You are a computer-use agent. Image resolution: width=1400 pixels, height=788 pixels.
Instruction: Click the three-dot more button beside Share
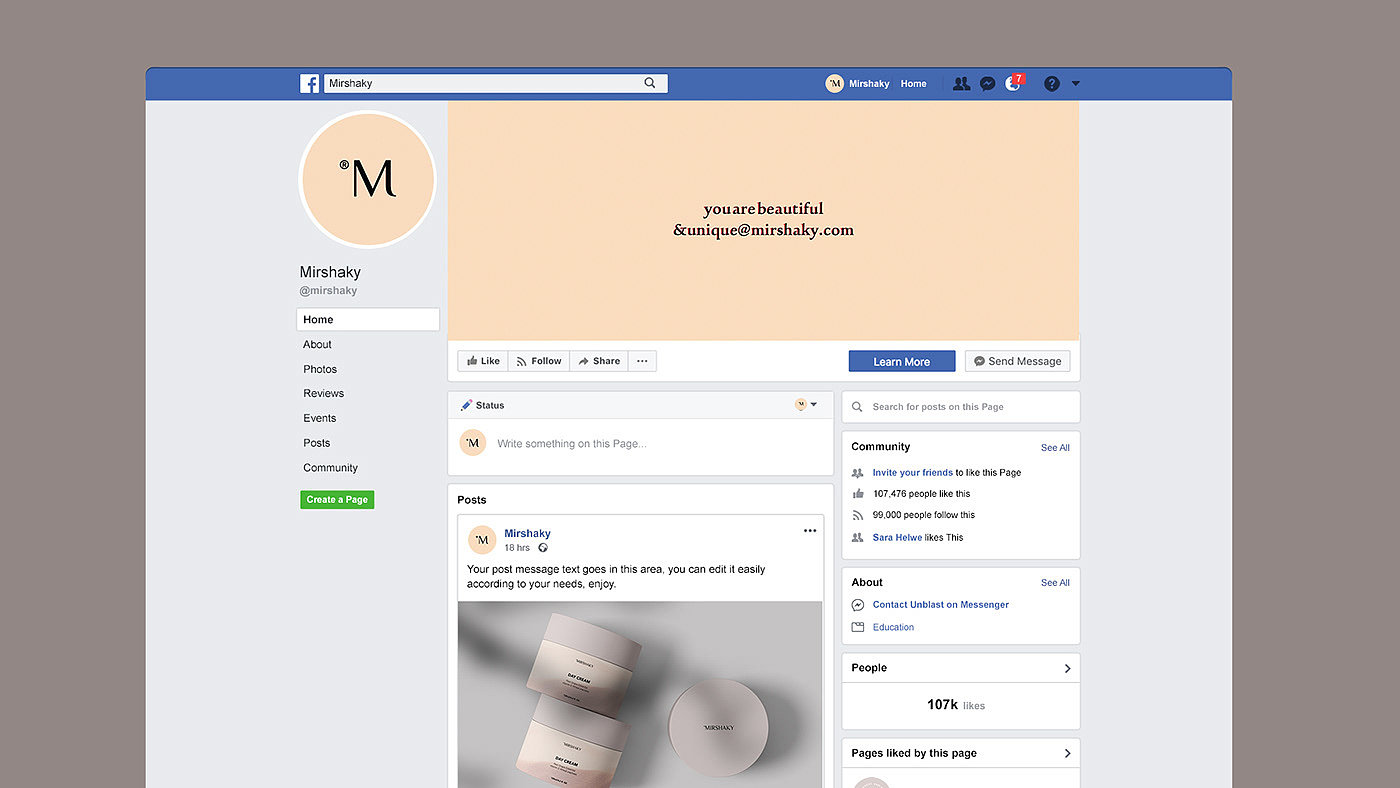tap(642, 361)
